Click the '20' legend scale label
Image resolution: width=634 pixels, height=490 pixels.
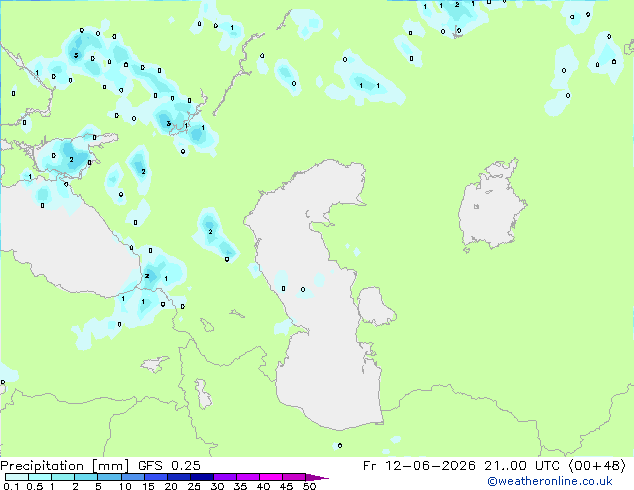[x=171, y=486]
